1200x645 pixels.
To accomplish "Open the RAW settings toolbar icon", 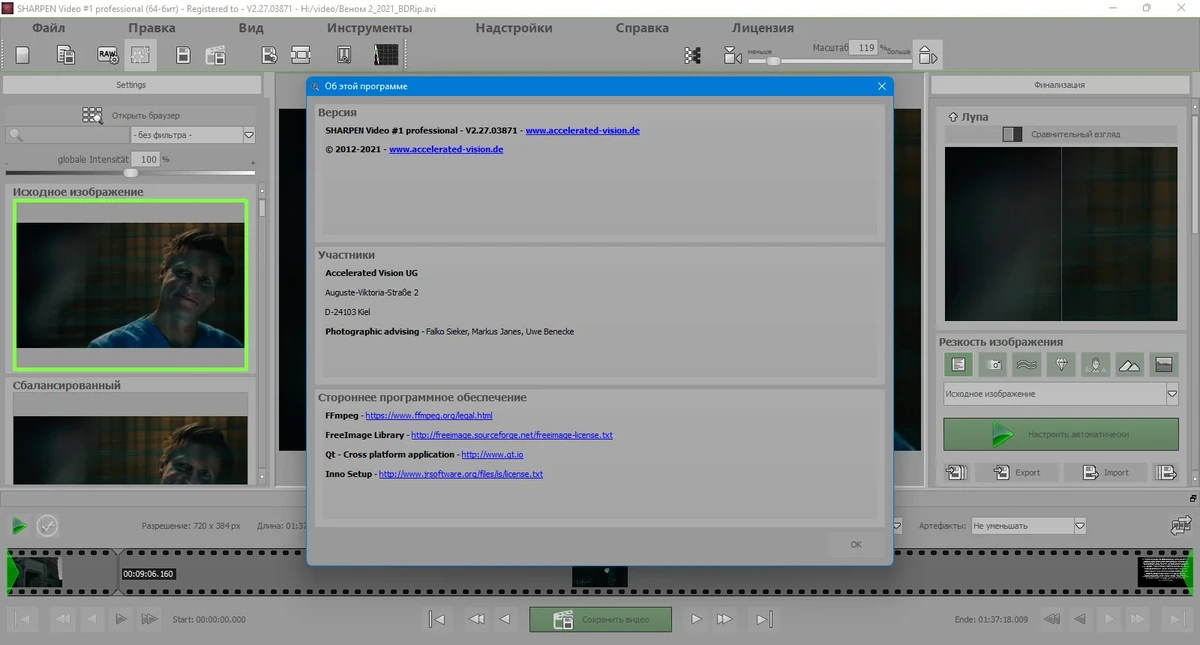I will (x=107, y=55).
